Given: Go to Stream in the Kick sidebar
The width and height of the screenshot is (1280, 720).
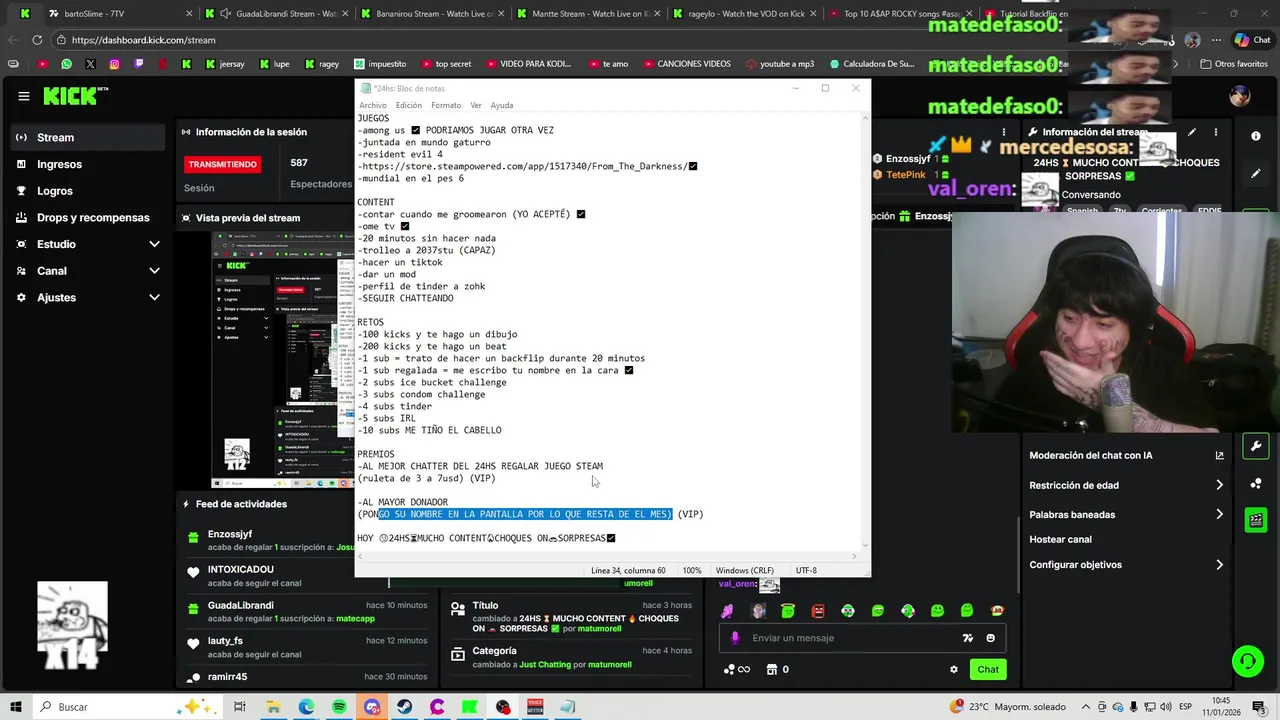Looking at the screenshot, I should coord(87,137).
